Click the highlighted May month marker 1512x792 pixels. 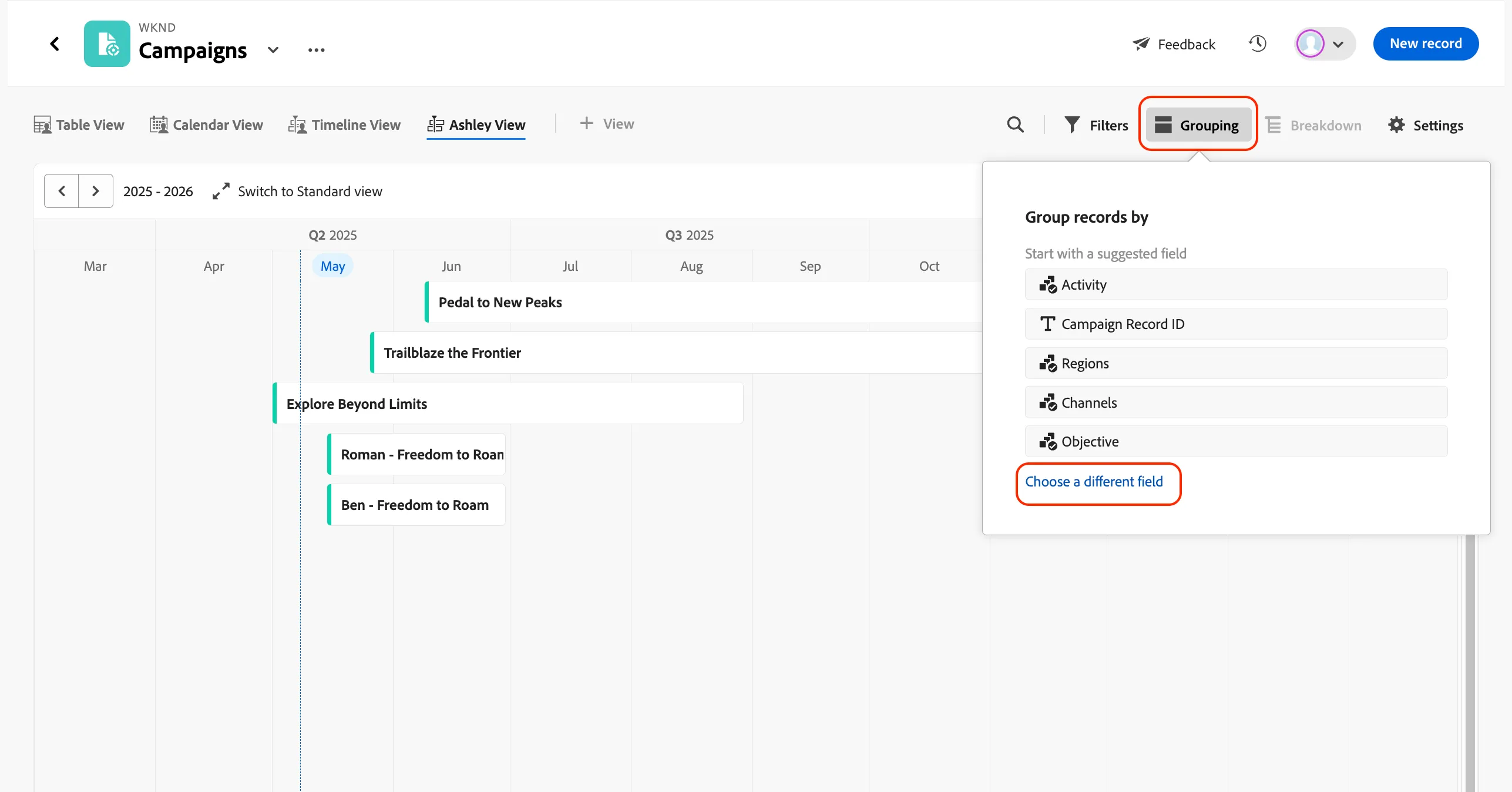pyautogui.click(x=332, y=266)
